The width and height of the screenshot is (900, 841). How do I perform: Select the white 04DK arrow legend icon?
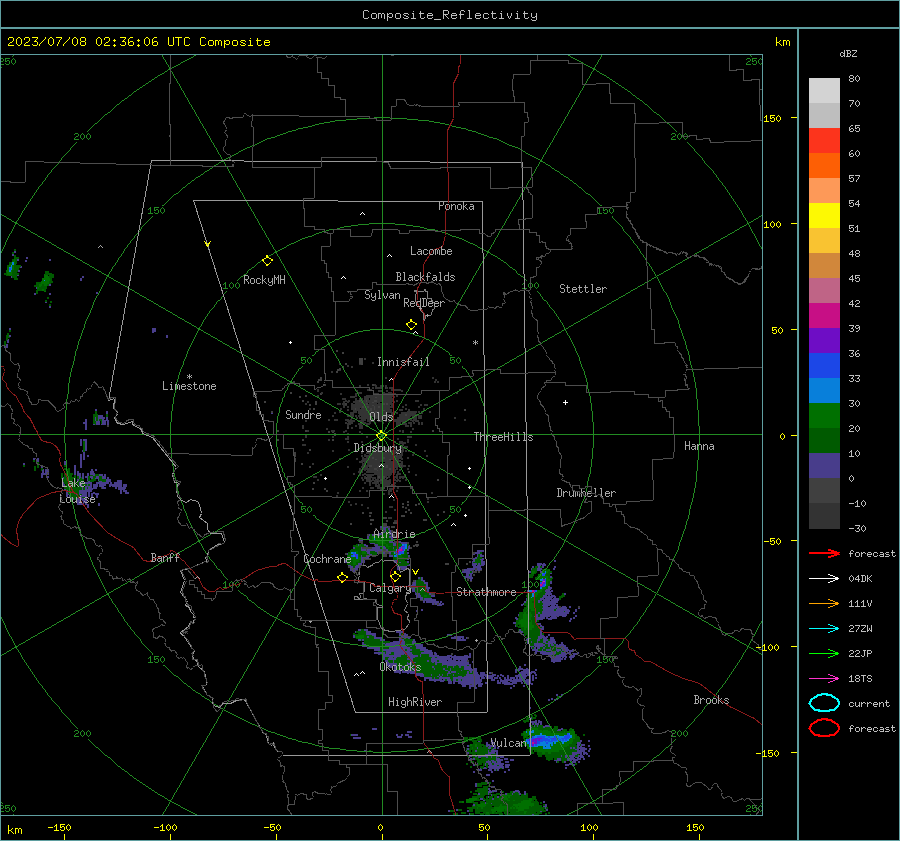pyautogui.click(x=824, y=578)
